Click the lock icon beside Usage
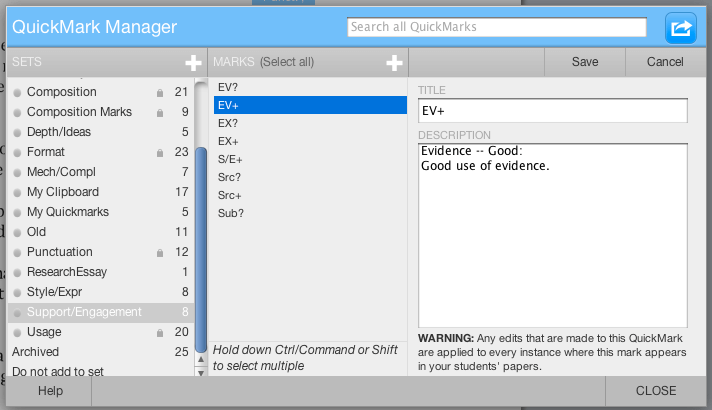Image resolution: width=712 pixels, height=410 pixels. 159,332
